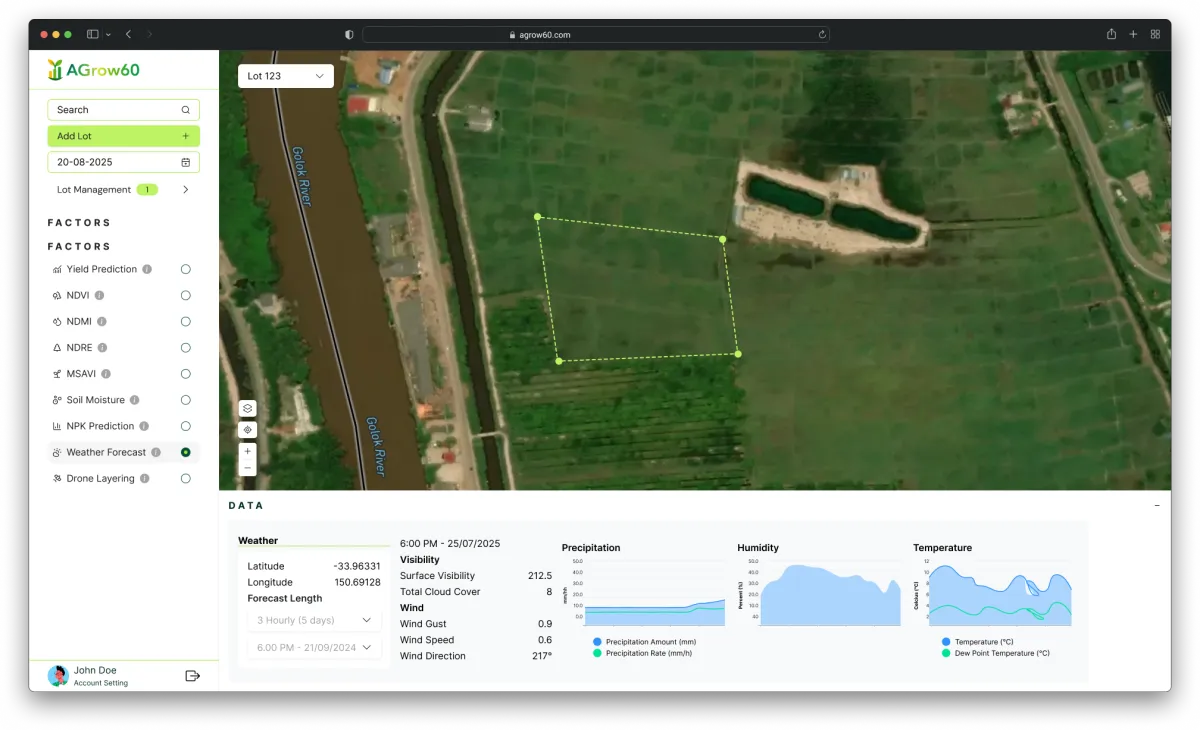Open the map layers icon
1200x730 pixels.
click(248, 408)
